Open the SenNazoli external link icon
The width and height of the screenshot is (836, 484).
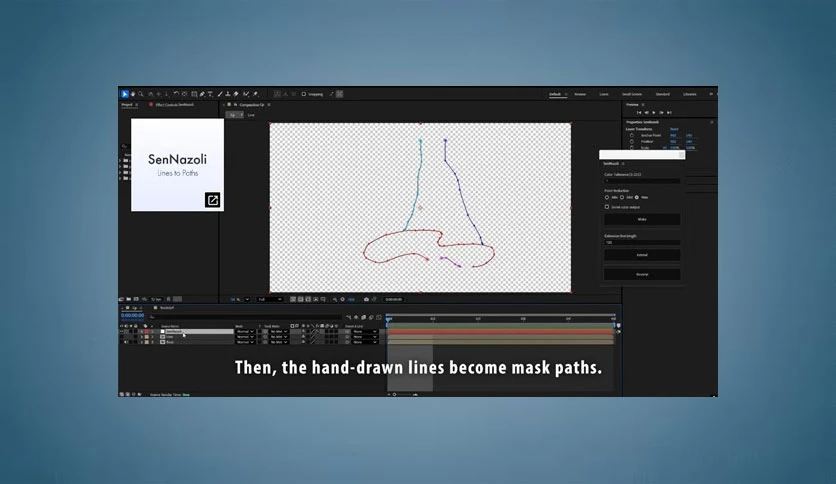[212, 200]
